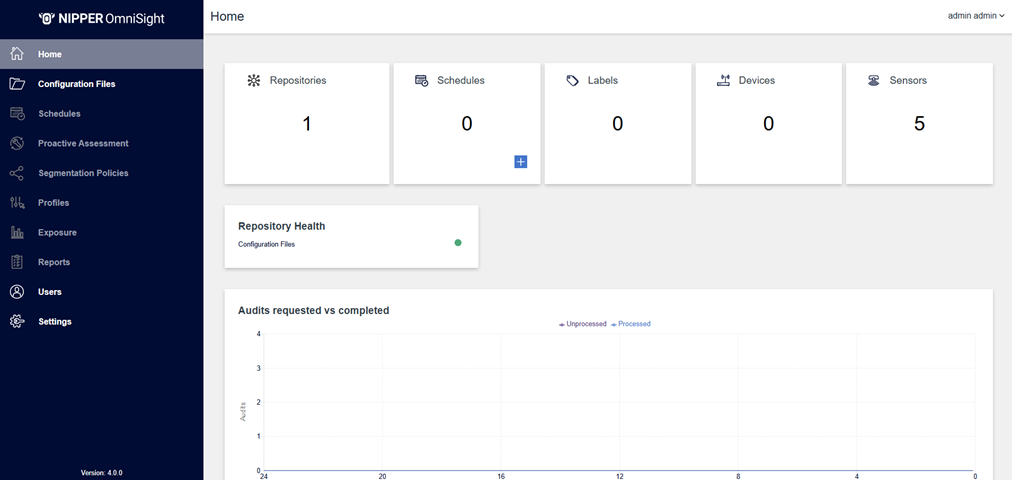Viewport: 1012px width, 480px height.
Task: Click the Settings gear icon
Action: coord(17,322)
